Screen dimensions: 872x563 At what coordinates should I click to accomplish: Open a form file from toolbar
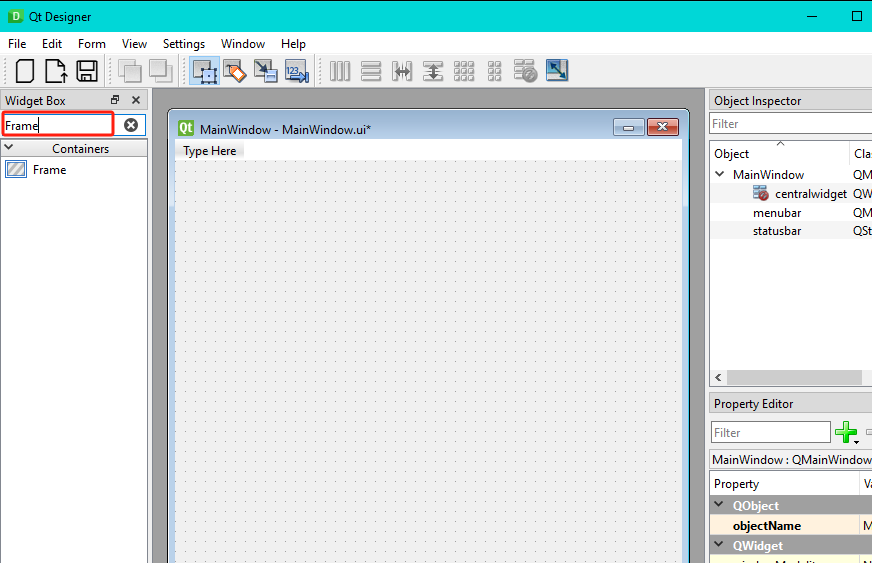pyautogui.click(x=56, y=71)
